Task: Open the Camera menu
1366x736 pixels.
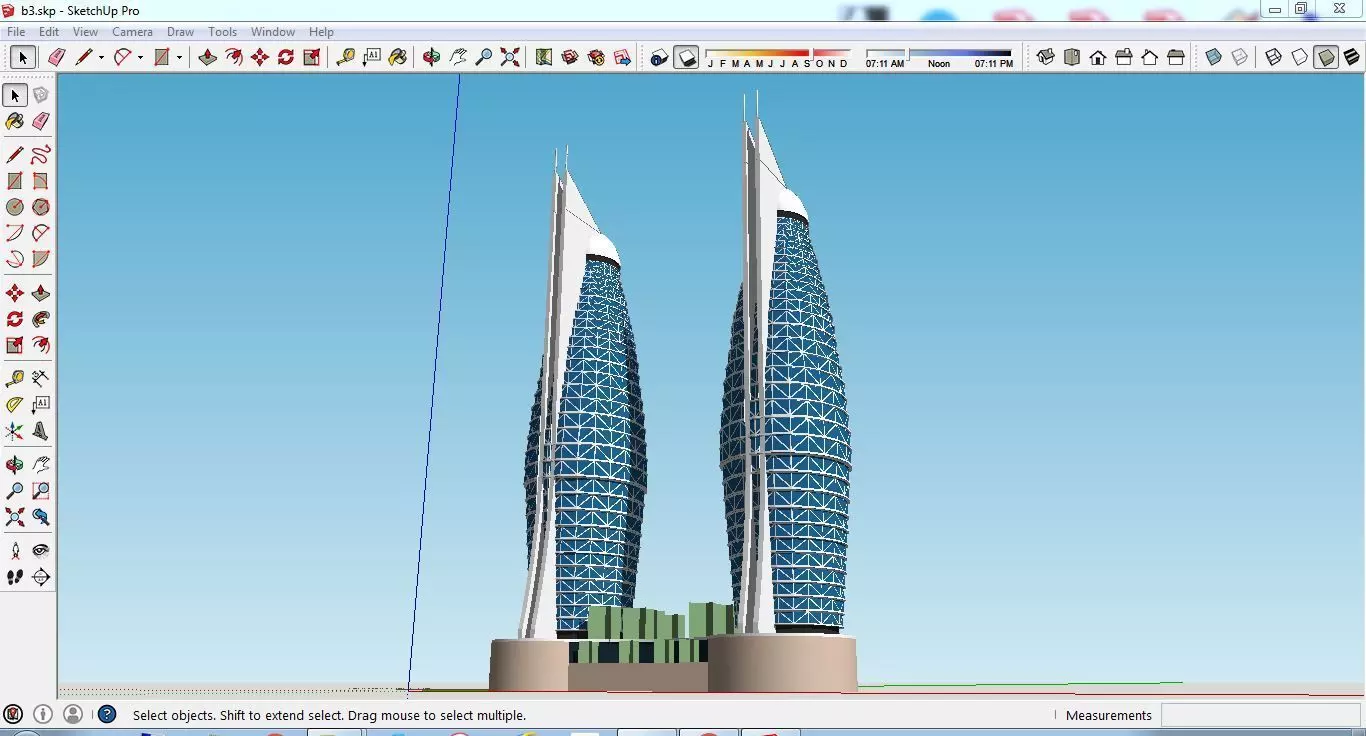Action: tap(132, 32)
